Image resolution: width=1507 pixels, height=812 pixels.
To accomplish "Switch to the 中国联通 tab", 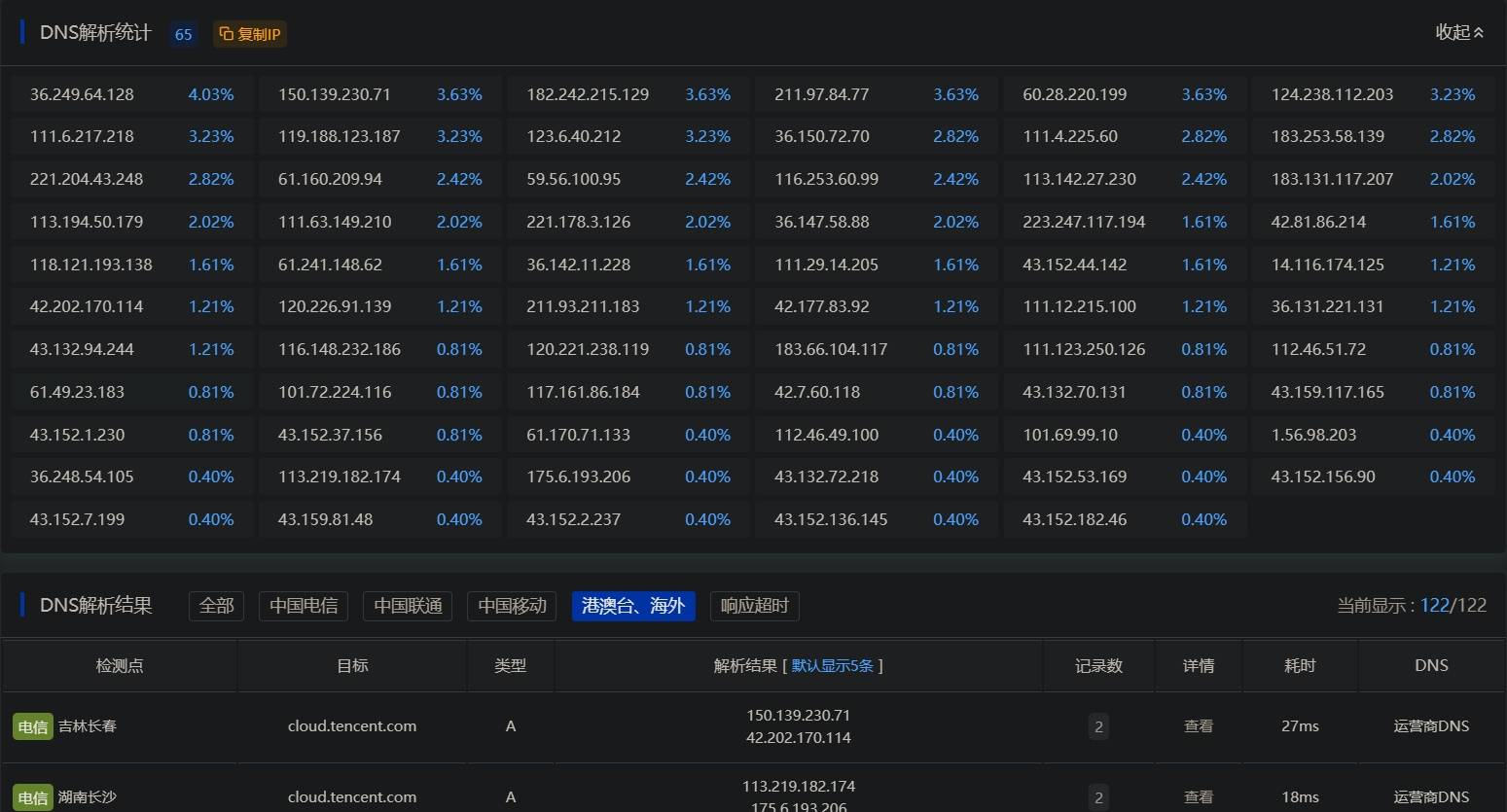I will [x=408, y=606].
